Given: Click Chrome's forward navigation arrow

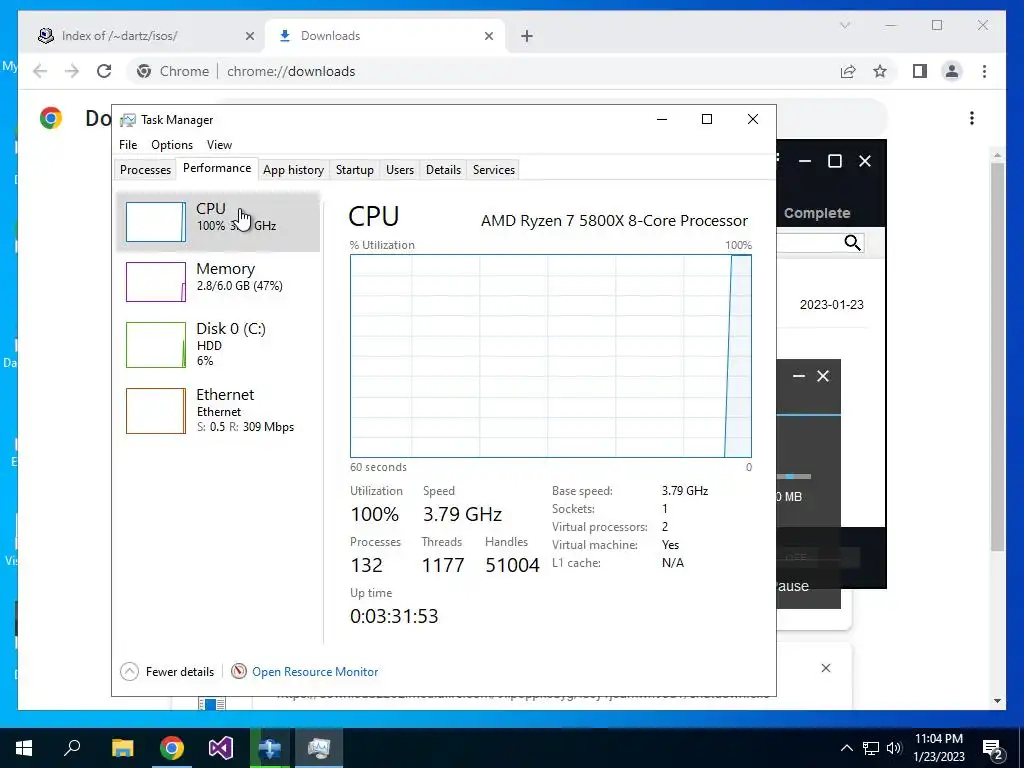Looking at the screenshot, I should point(72,71).
